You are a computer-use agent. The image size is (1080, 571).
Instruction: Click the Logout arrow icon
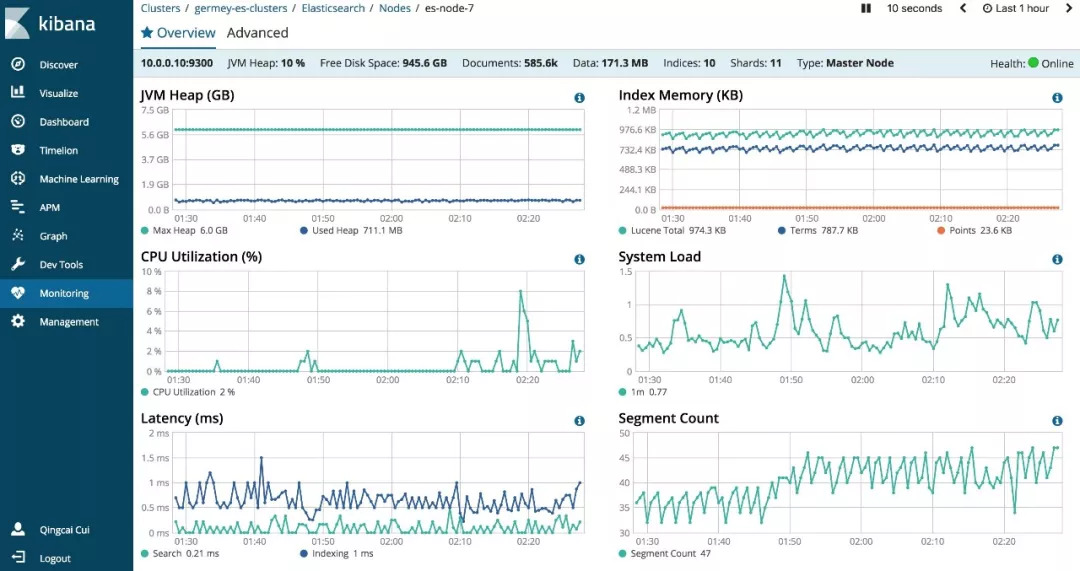click(x=18, y=557)
